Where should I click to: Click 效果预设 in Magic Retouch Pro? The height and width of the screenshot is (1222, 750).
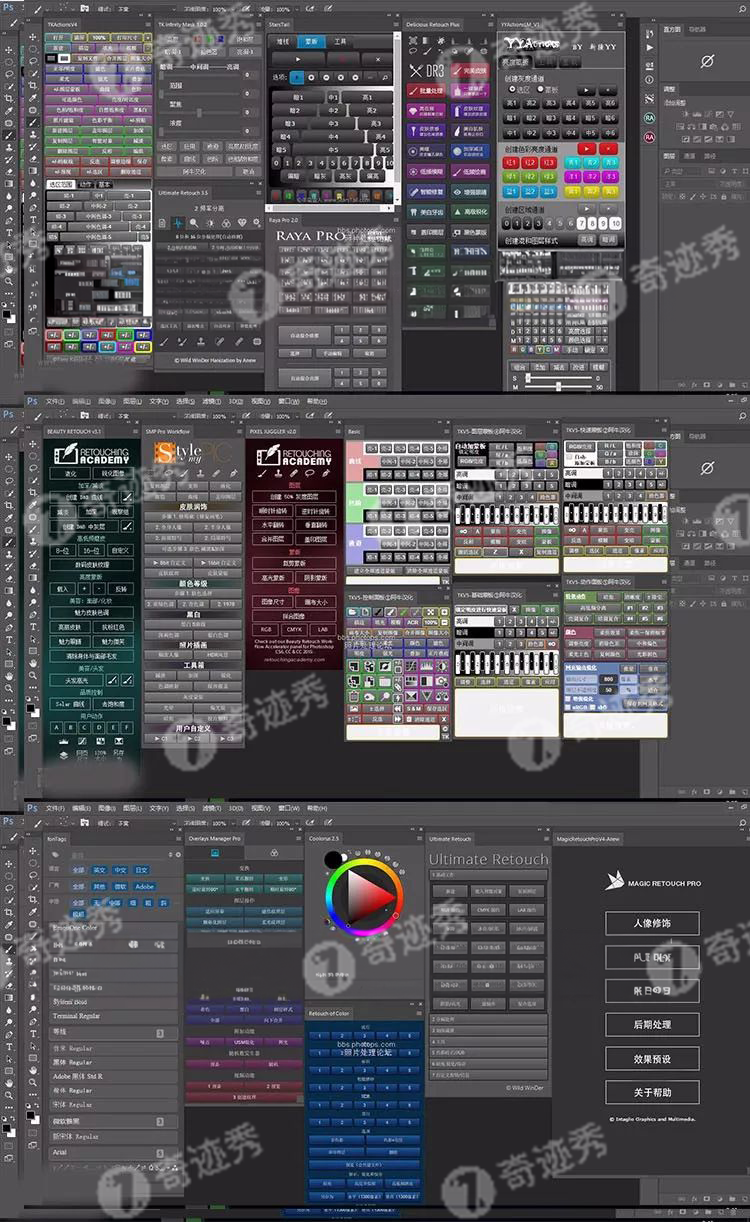click(x=652, y=1059)
